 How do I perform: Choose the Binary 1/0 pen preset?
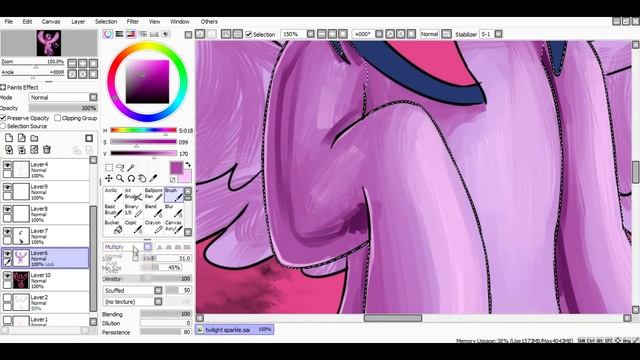pyautogui.click(x=133, y=211)
